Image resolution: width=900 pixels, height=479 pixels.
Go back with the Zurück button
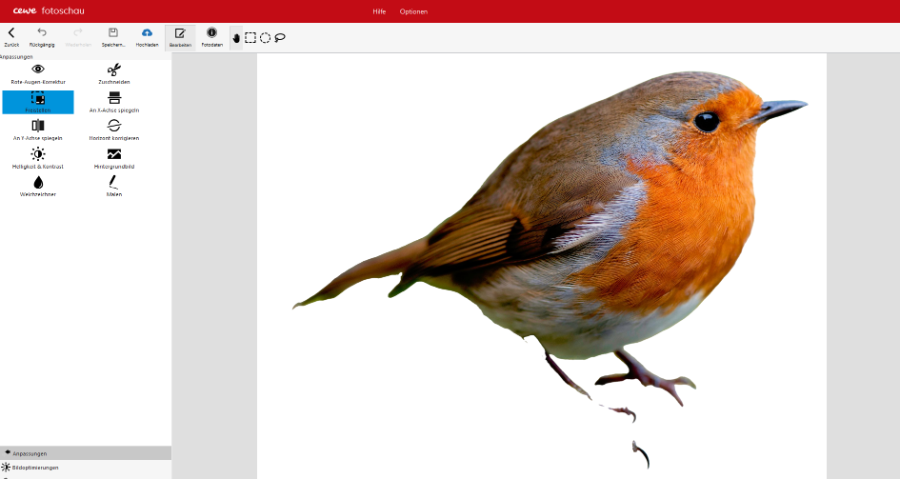click(x=11, y=37)
